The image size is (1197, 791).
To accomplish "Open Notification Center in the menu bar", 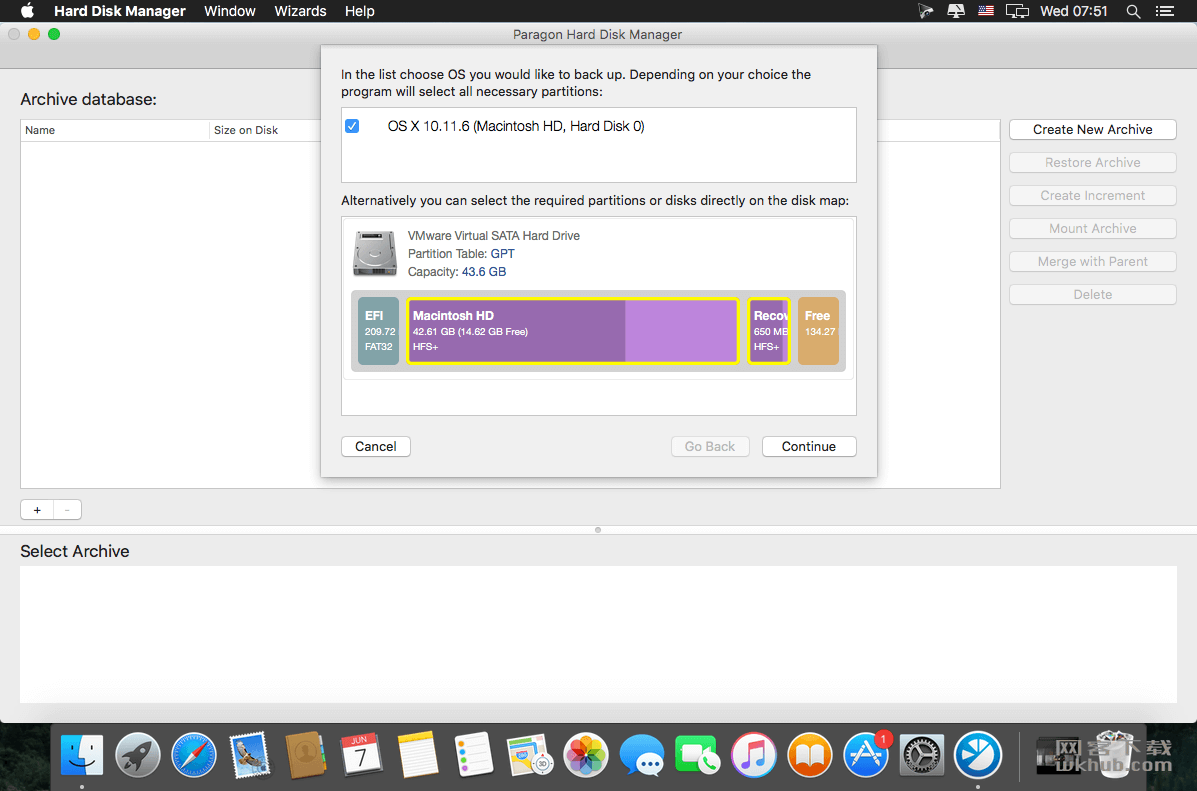I will pyautogui.click(x=1164, y=11).
